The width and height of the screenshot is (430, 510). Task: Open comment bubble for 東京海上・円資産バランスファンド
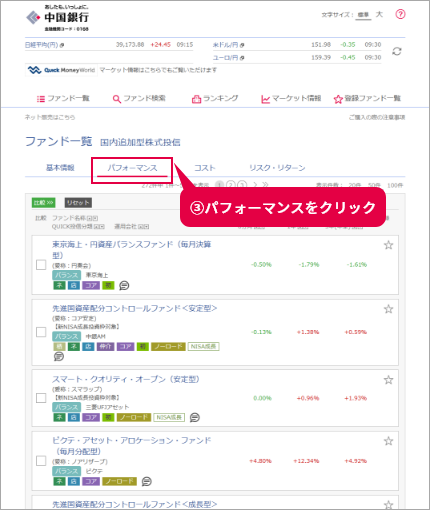point(124,285)
